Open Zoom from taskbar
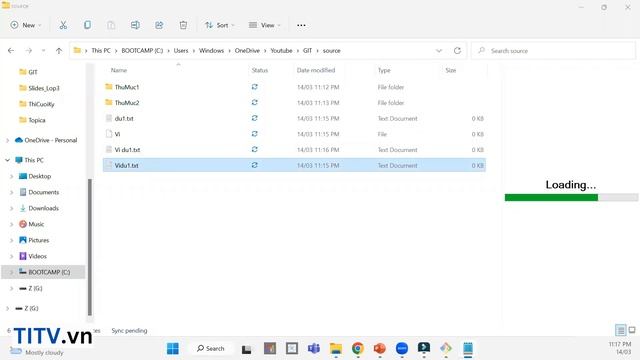Screen dimensions: 640x360 click(402, 349)
